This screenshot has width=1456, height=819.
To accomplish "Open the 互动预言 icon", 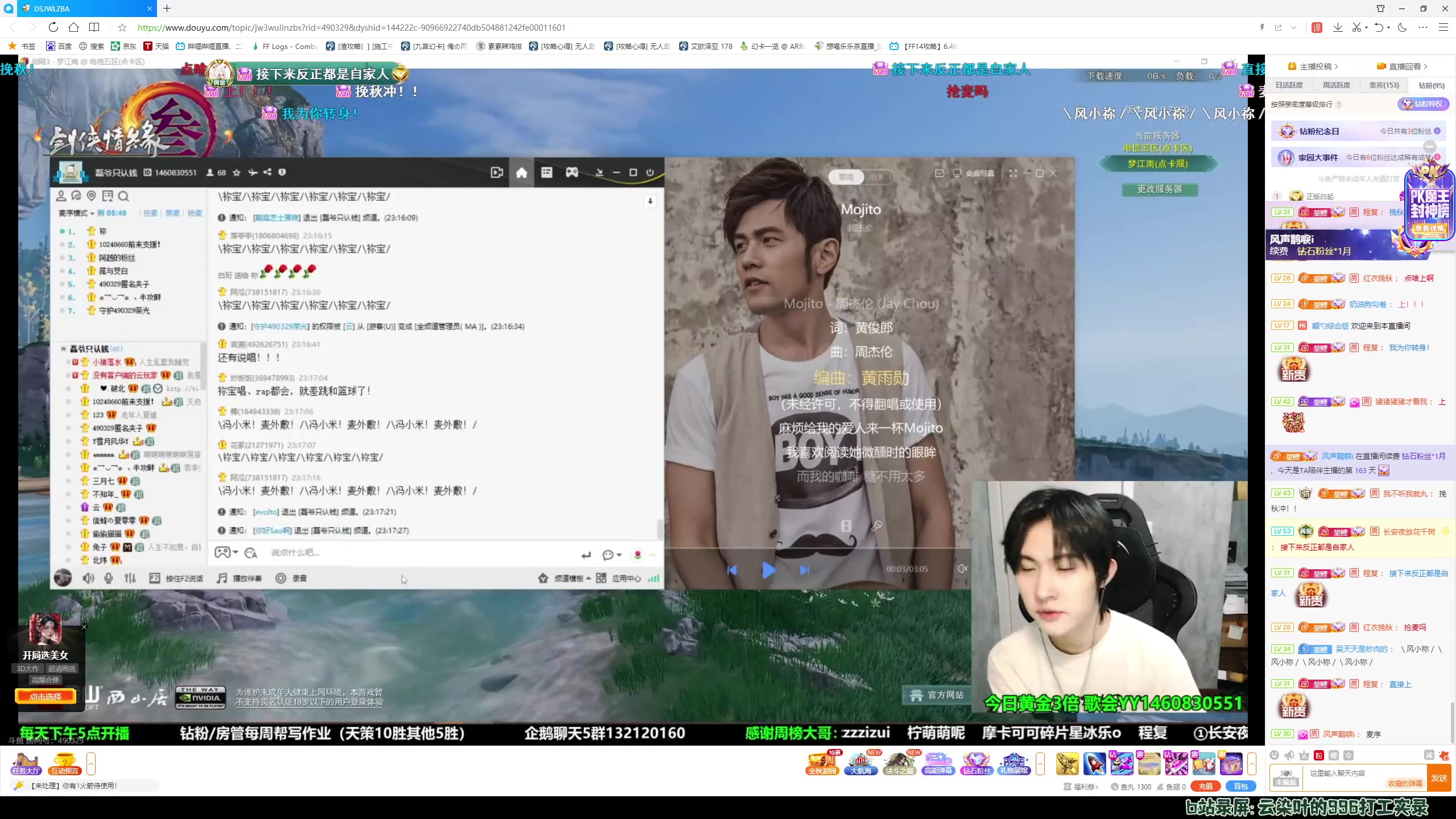I will click(64, 763).
